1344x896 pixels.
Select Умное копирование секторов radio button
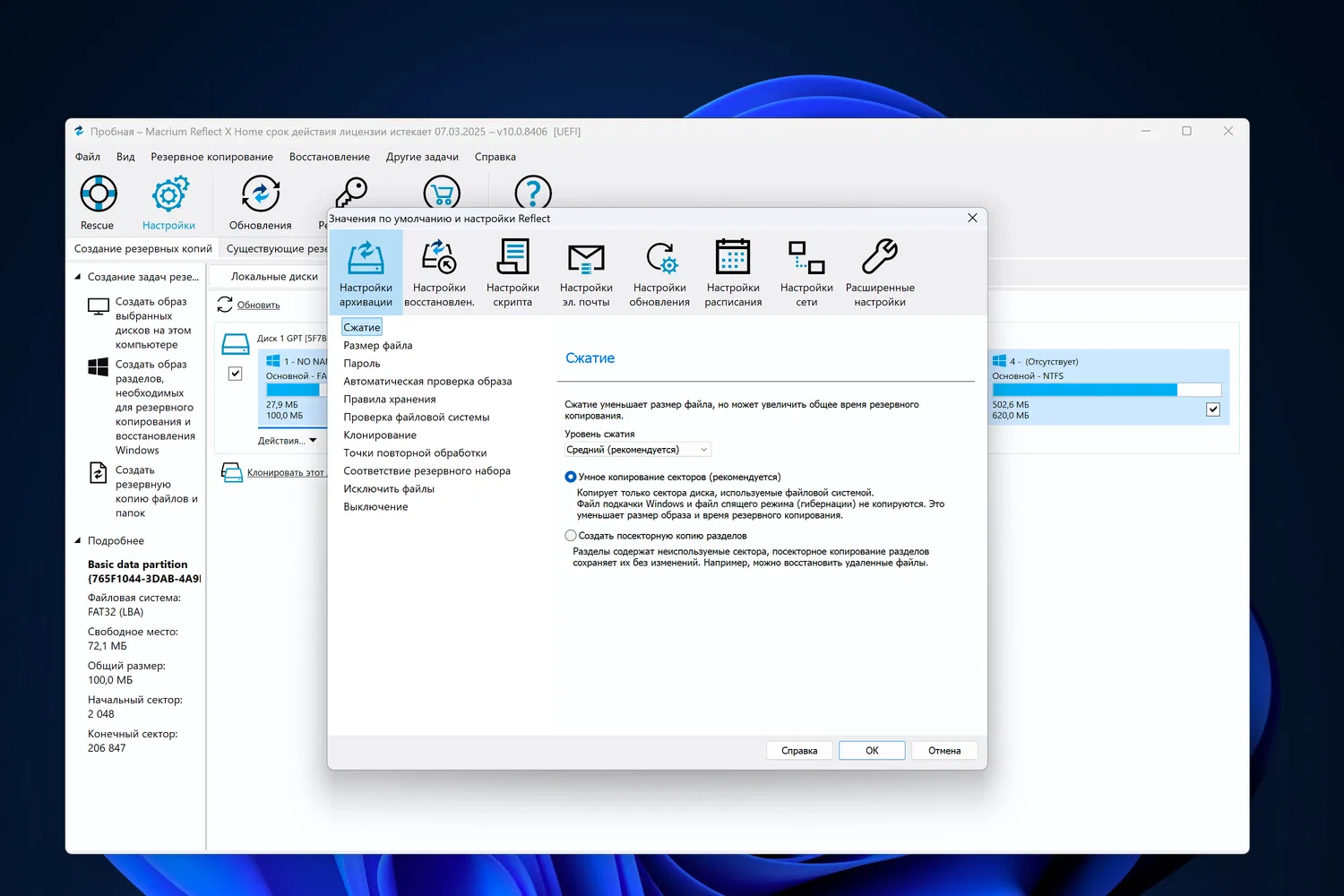(x=571, y=477)
